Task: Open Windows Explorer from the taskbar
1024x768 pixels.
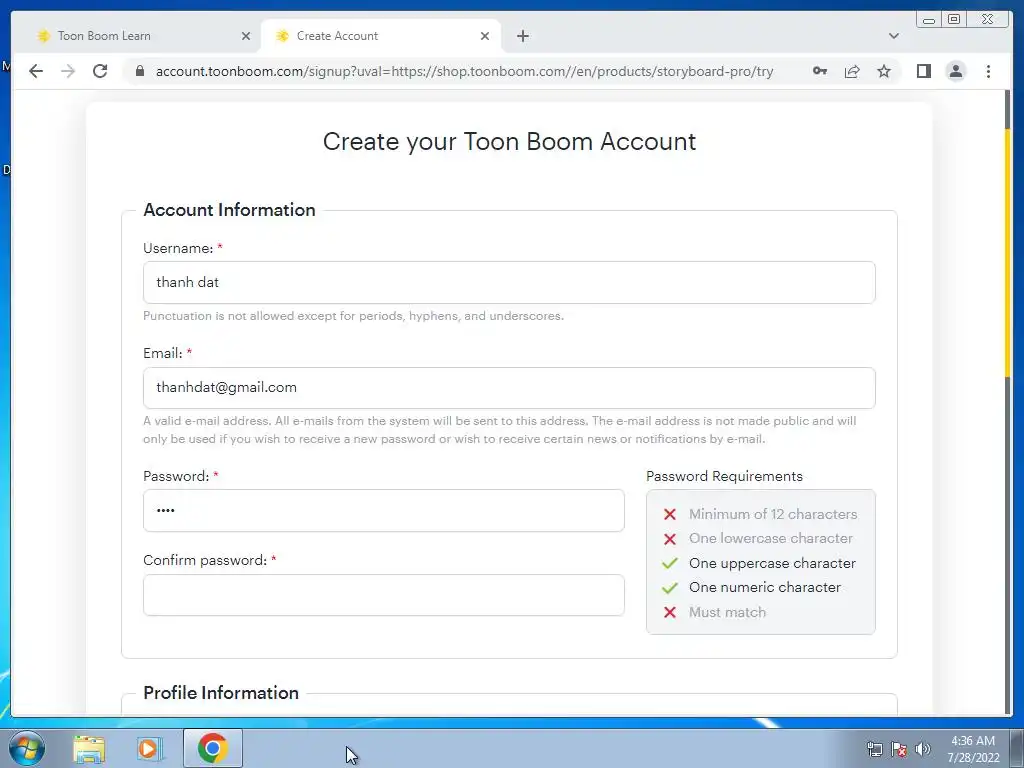Action: click(x=89, y=748)
